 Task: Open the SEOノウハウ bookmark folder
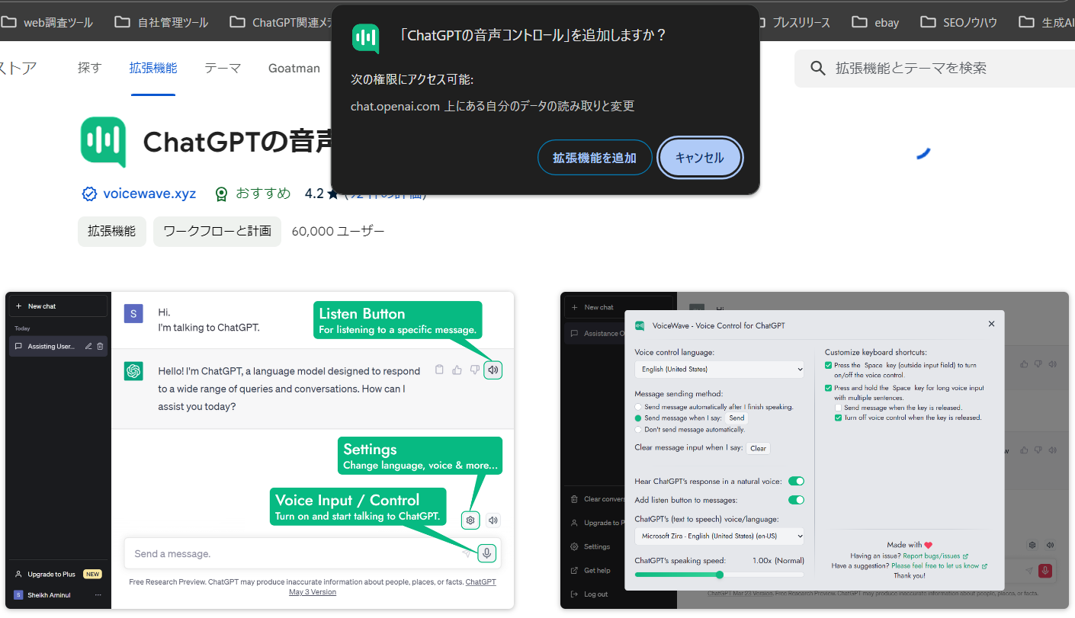point(958,23)
